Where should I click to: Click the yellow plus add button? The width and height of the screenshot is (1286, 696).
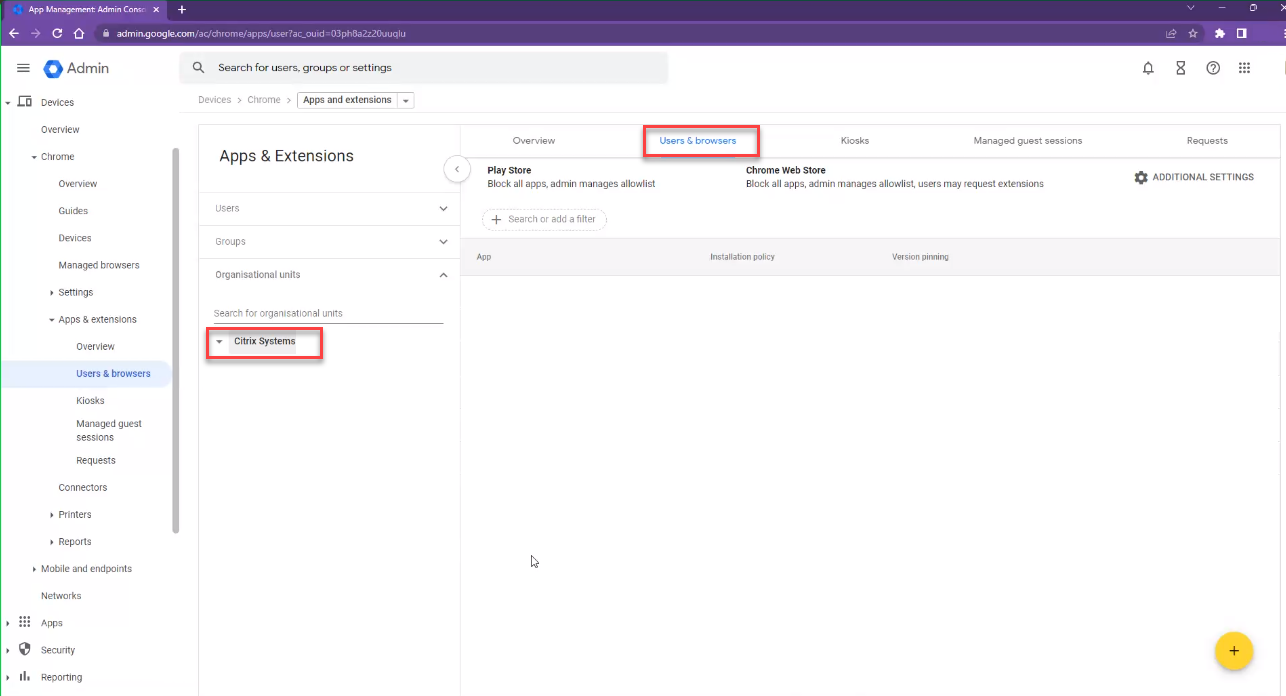1233,651
